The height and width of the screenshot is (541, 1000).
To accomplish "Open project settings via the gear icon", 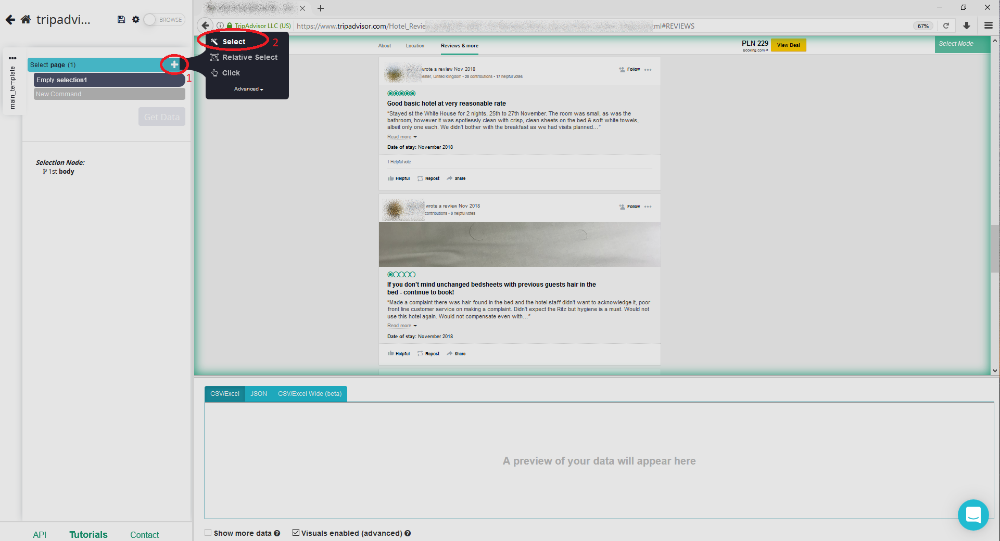I will [x=135, y=20].
